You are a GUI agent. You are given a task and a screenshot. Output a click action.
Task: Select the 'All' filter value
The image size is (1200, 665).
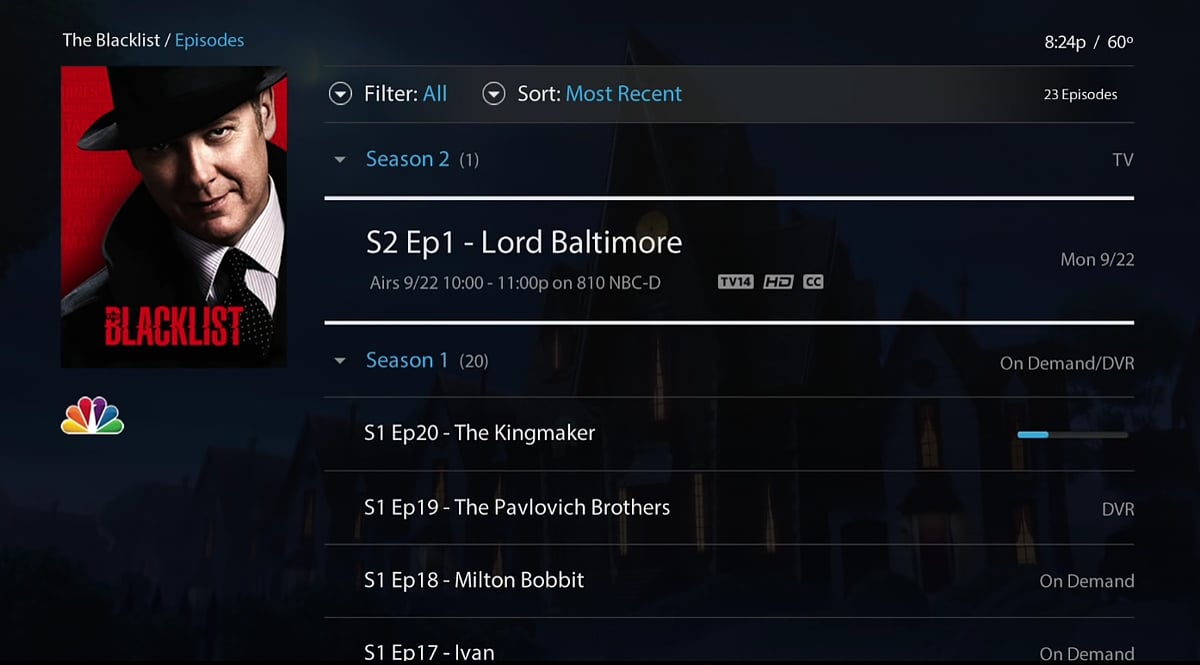(435, 94)
